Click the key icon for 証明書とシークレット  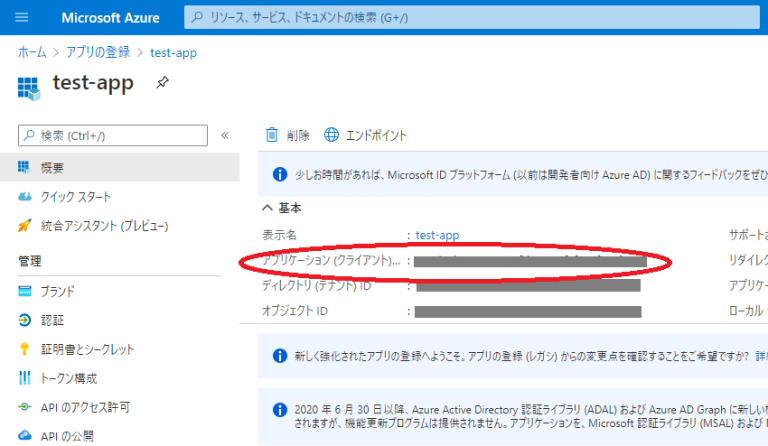[x=24, y=349]
